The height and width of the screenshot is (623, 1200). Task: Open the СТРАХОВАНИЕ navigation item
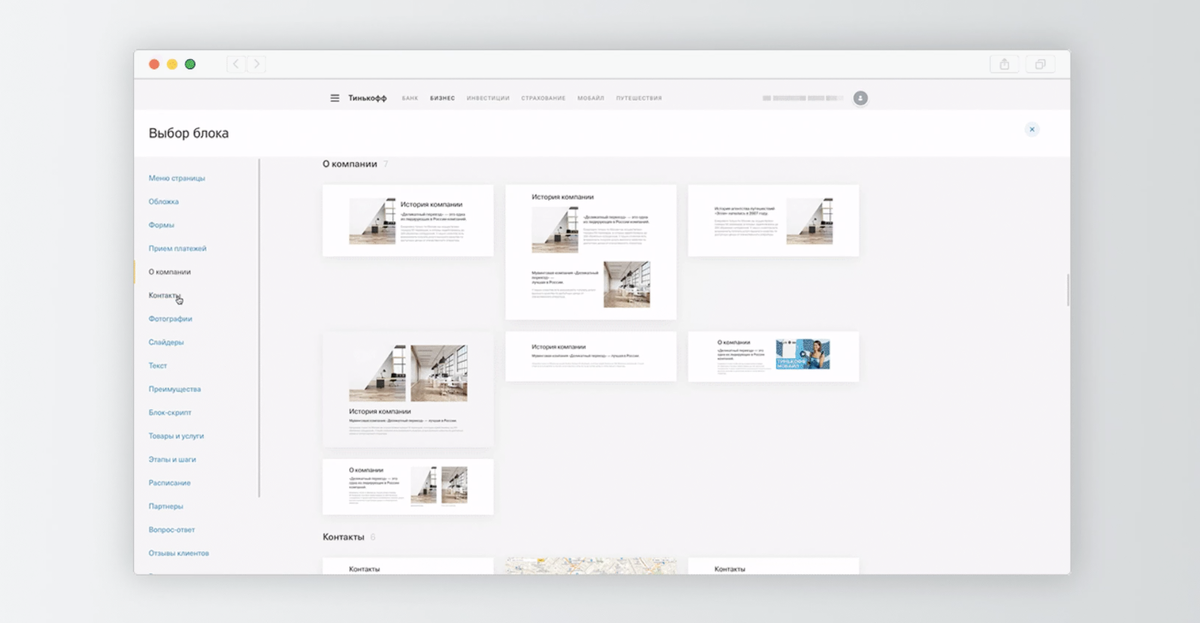pos(543,98)
